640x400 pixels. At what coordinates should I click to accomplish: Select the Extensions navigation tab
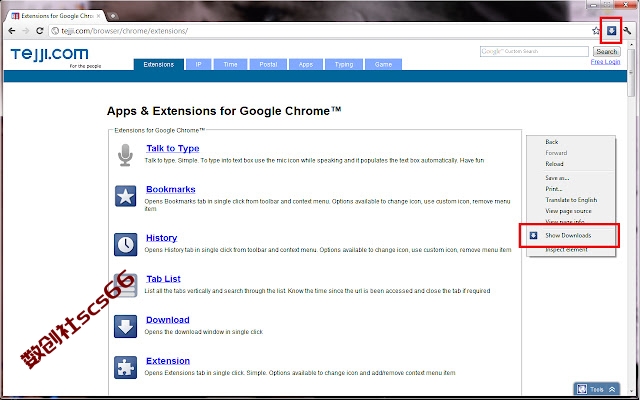[x=159, y=64]
